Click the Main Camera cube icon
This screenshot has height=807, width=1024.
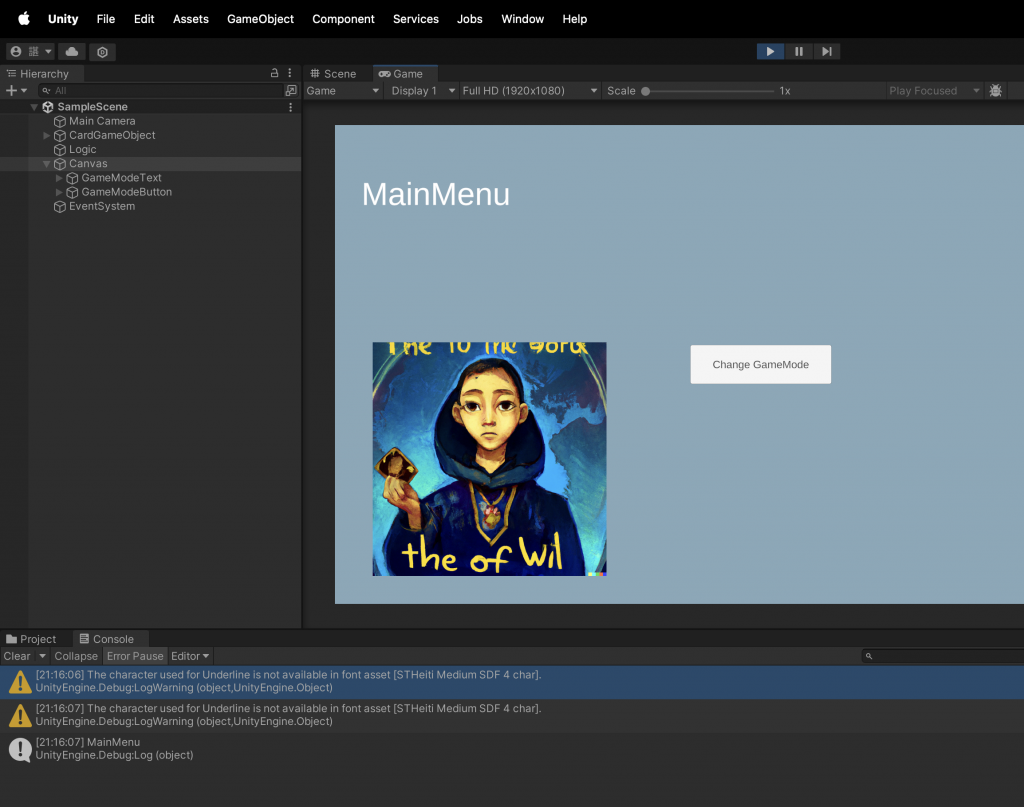(x=59, y=121)
